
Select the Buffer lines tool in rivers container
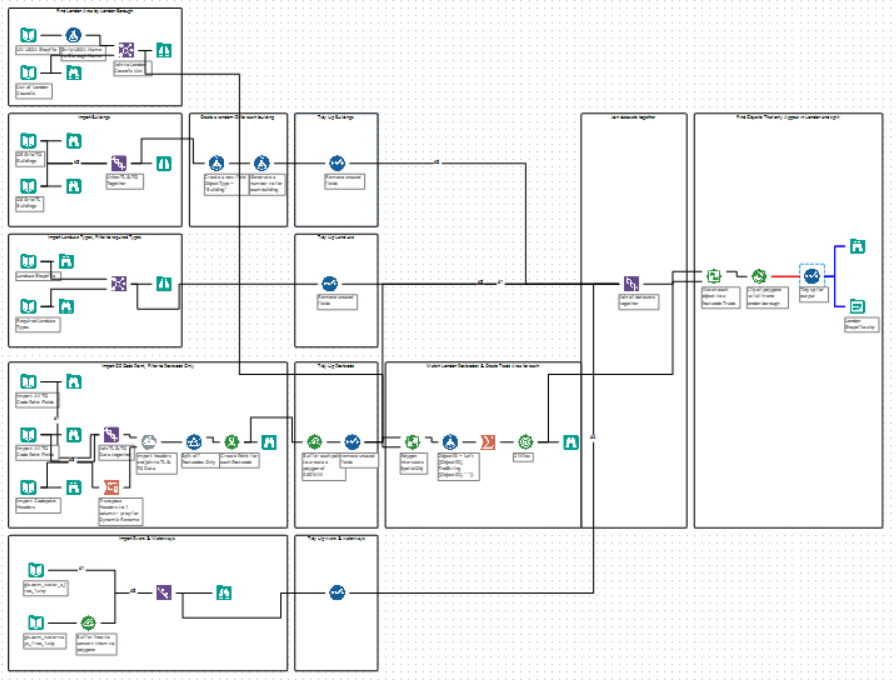[88, 623]
